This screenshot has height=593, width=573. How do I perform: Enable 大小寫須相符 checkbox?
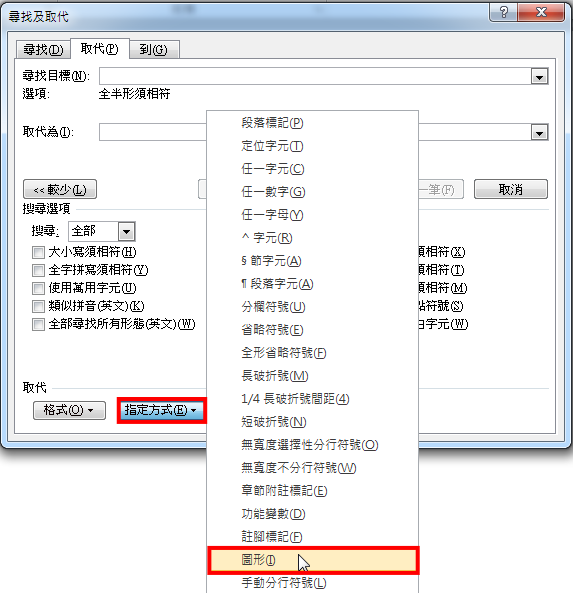[38, 252]
